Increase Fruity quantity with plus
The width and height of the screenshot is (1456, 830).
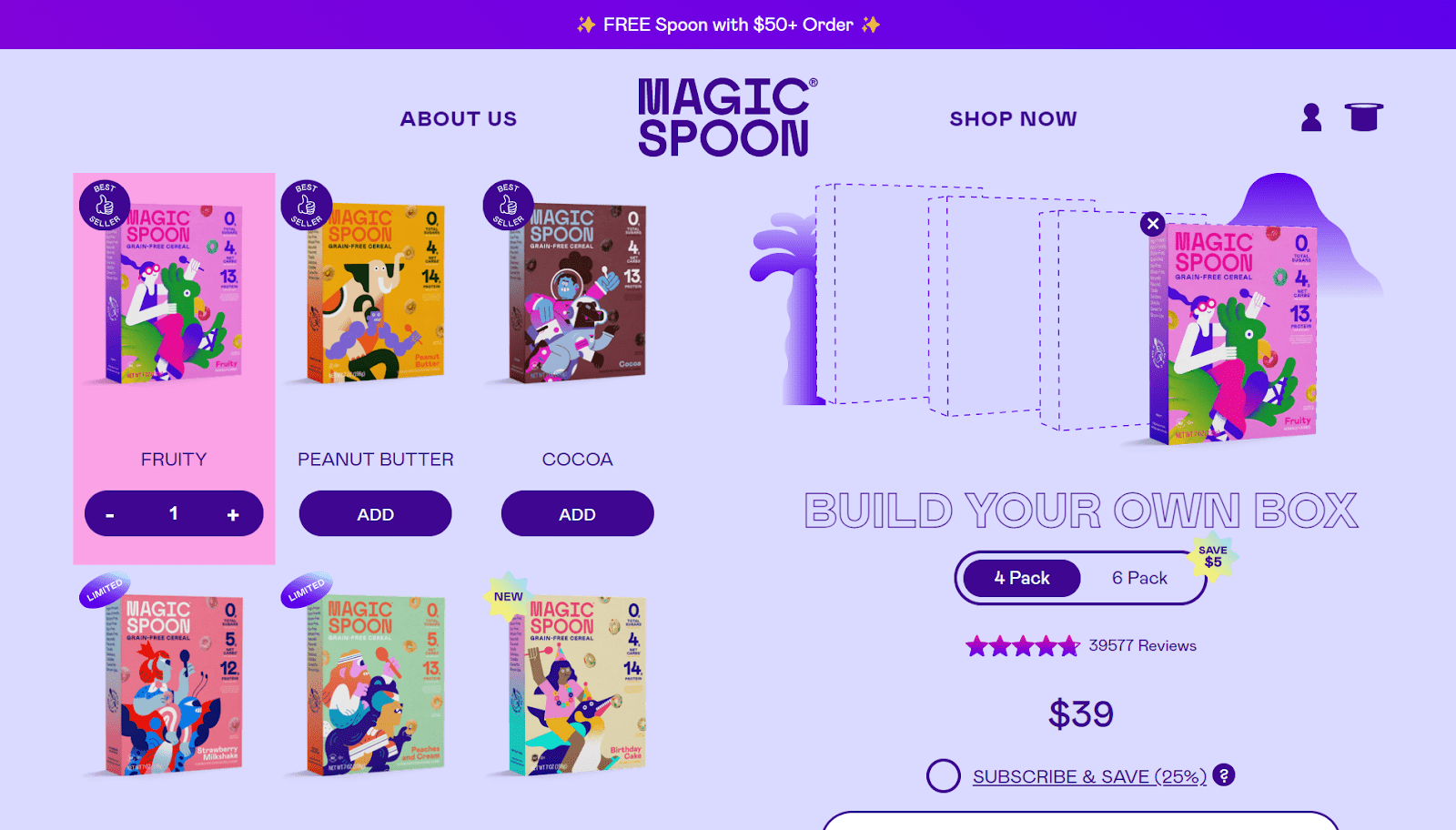pos(233,514)
